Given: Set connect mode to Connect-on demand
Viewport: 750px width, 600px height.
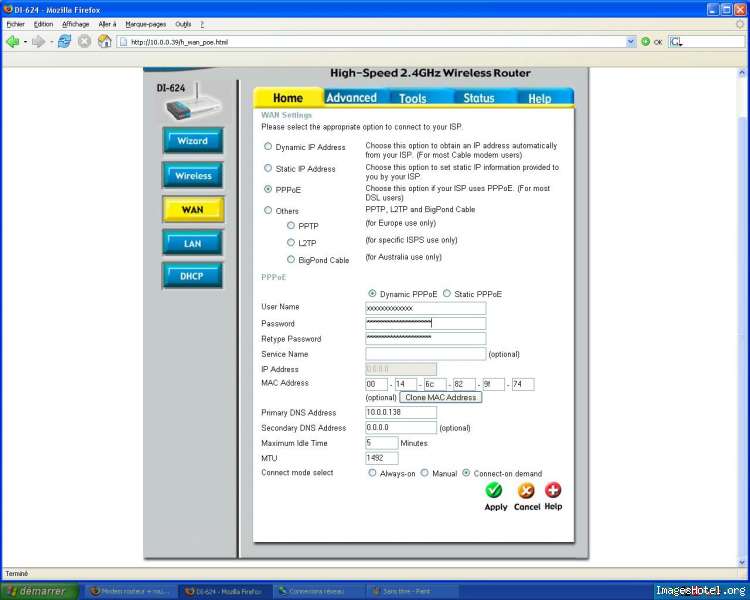Looking at the screenshot, I should [x=466, y=473].
